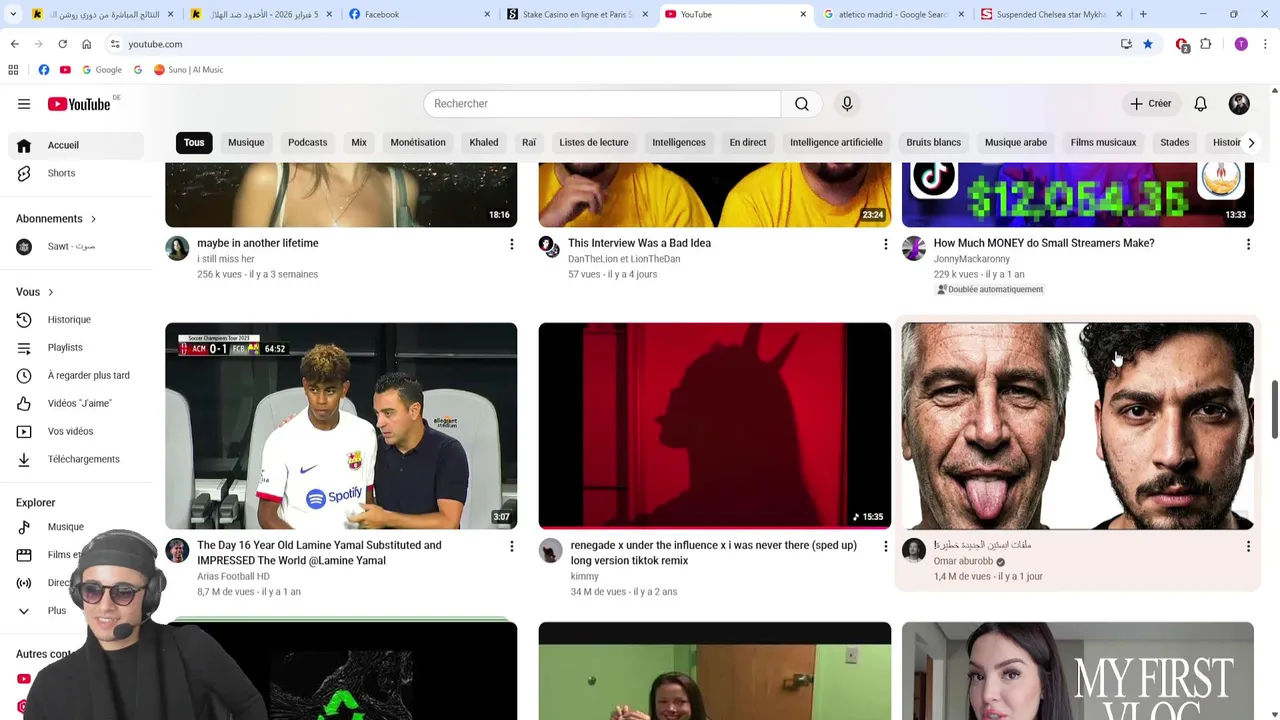
Task: Switch to the Facebook browser tab
Action: [x=417, y=14]
